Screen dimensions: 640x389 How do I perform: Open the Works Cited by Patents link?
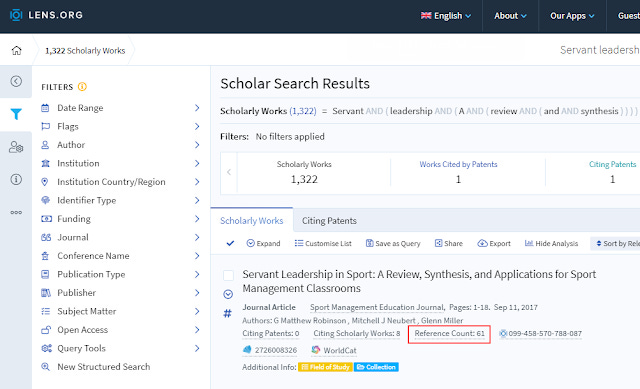coord(458,164)
